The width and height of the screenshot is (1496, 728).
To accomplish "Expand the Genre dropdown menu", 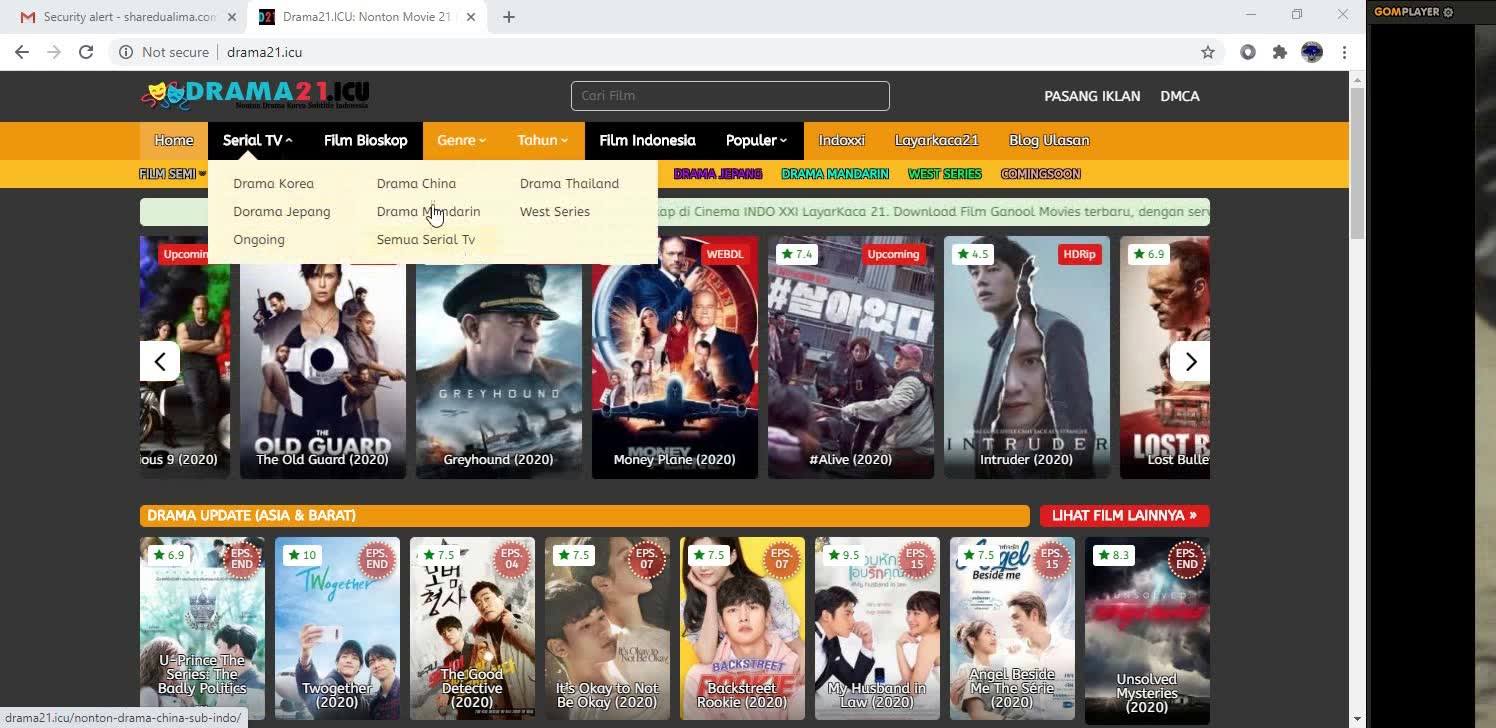I will coord(461,140).
